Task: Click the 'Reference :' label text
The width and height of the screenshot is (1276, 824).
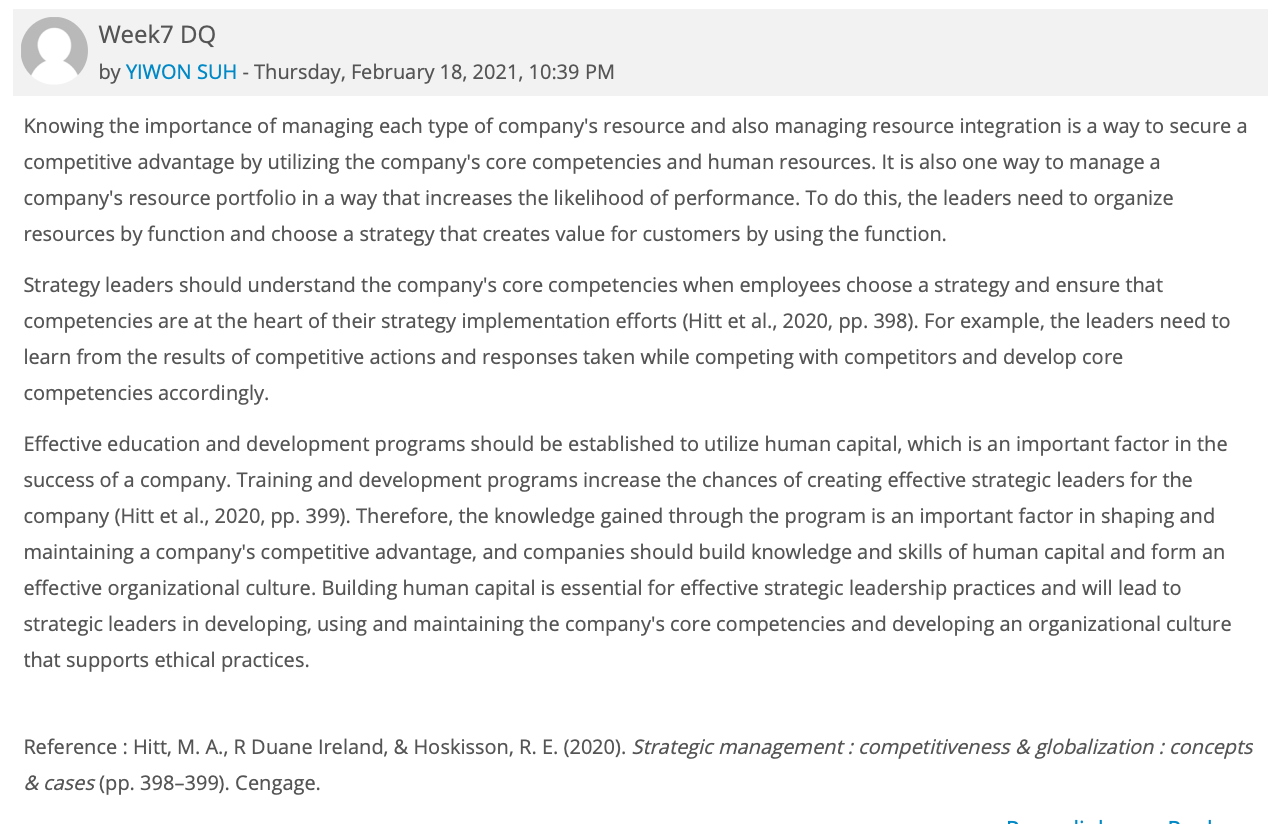Action: [x=75, y=747]
